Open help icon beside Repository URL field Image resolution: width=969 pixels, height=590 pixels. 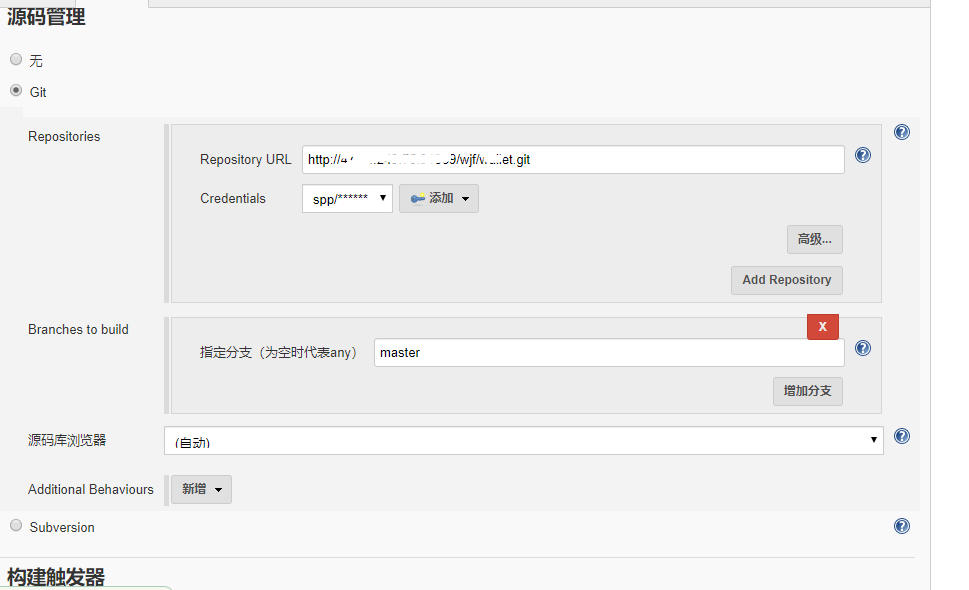pyautogui.click(x=863, y=155)
